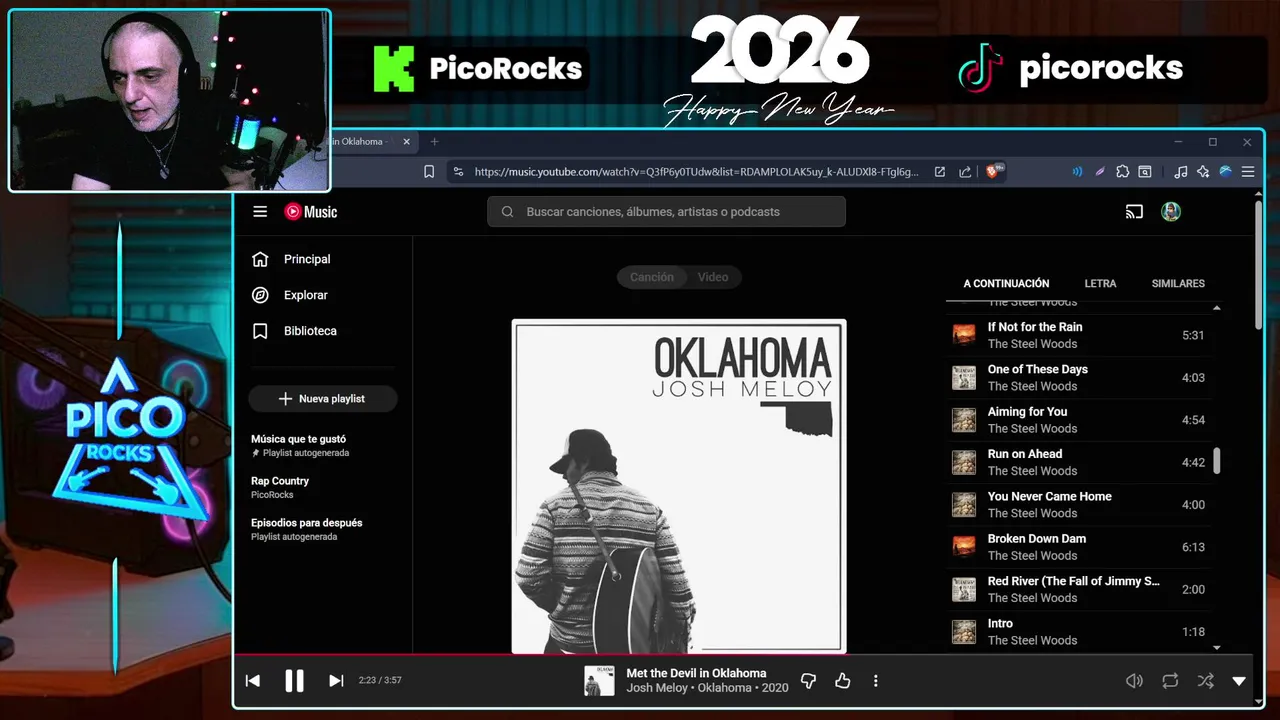Click the YouTube Music logo

click(311, 211)
